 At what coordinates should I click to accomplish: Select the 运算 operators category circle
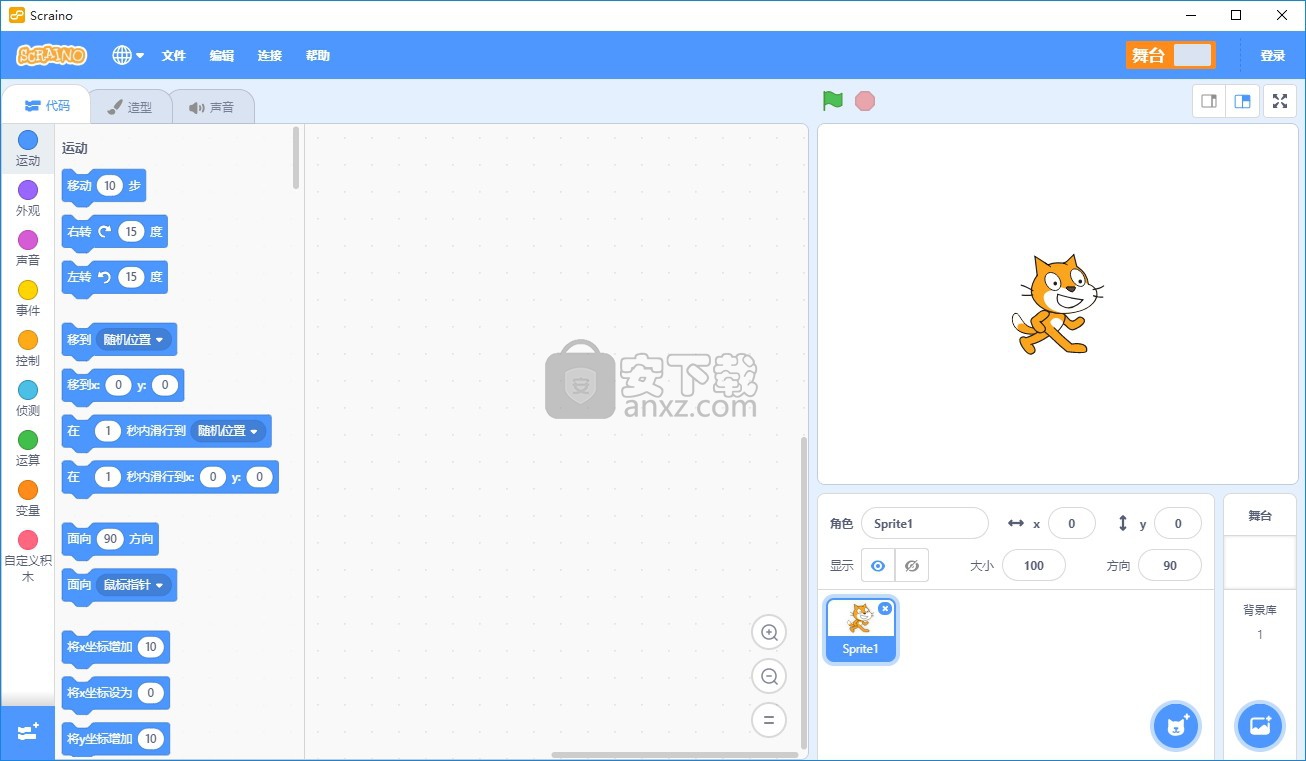(28, 440)
